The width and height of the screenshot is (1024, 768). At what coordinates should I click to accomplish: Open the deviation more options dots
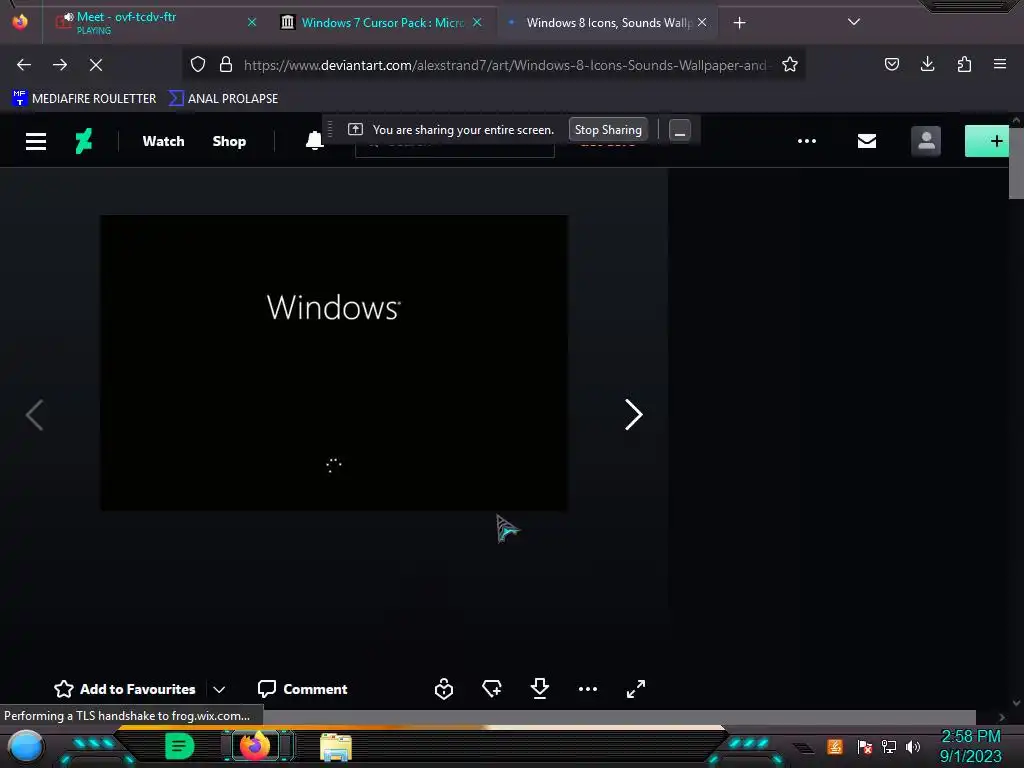coord(588,689)
